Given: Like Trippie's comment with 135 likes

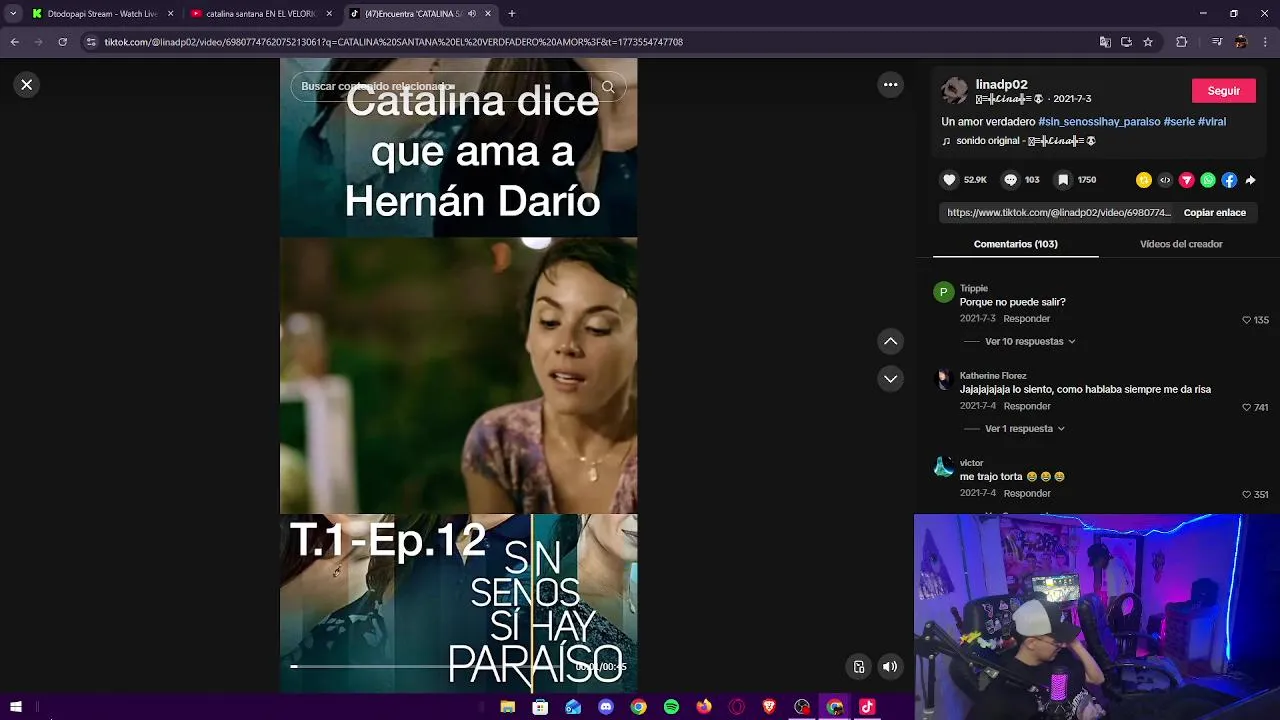Looking at the screenshot, I should click(x=1247, y=320).
